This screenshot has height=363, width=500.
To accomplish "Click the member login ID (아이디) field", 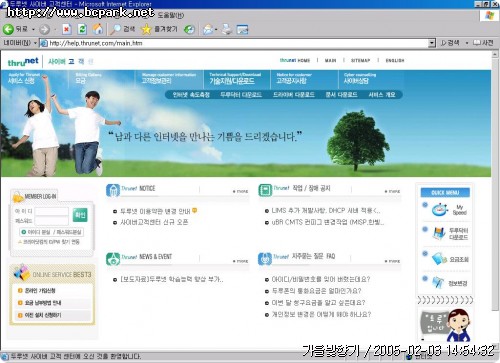I will tap(52, 211).
